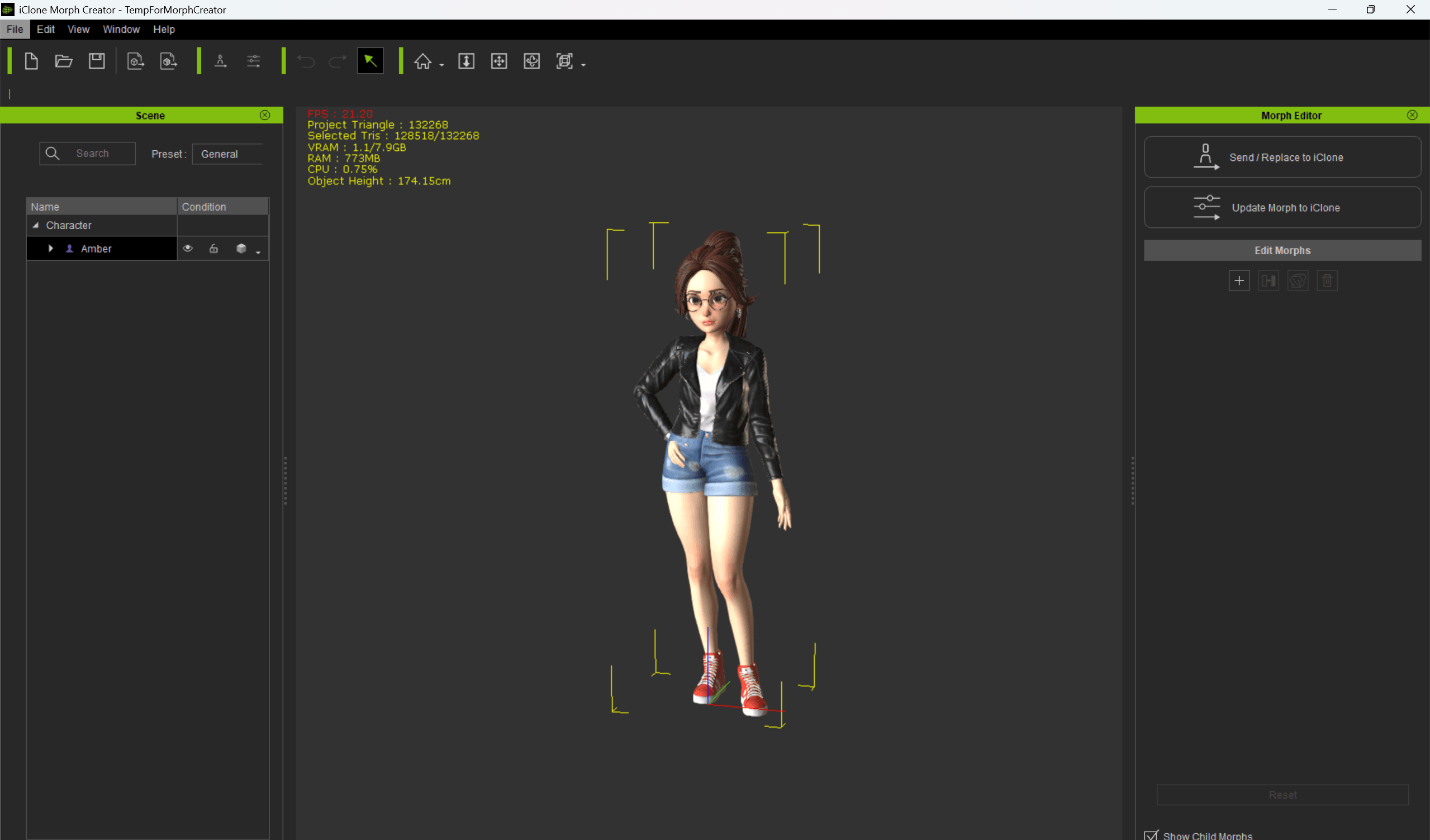Toggle the lock icon for Amber

click(213, 249)
